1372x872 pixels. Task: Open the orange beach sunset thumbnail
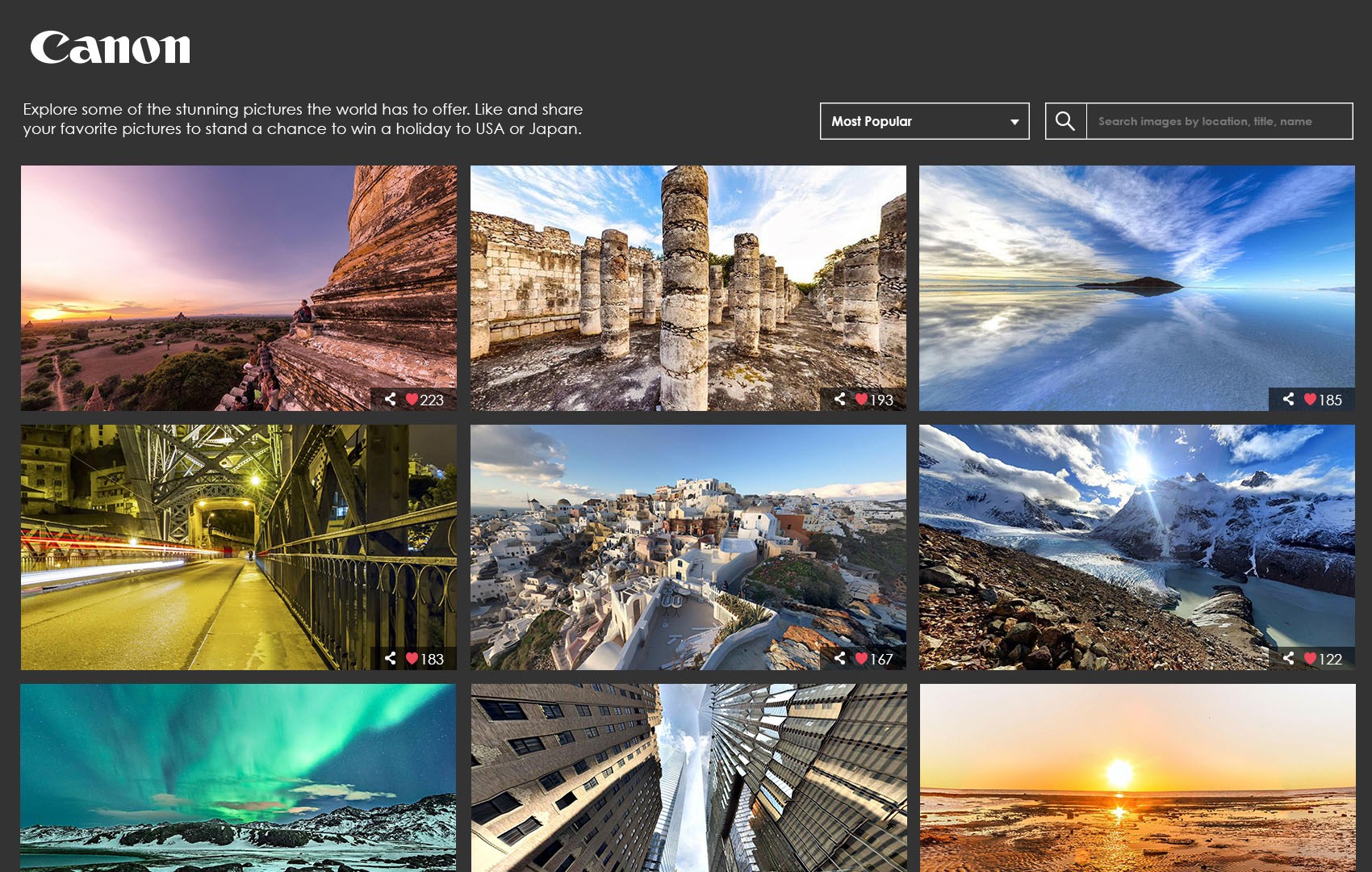coord(1137,778)
